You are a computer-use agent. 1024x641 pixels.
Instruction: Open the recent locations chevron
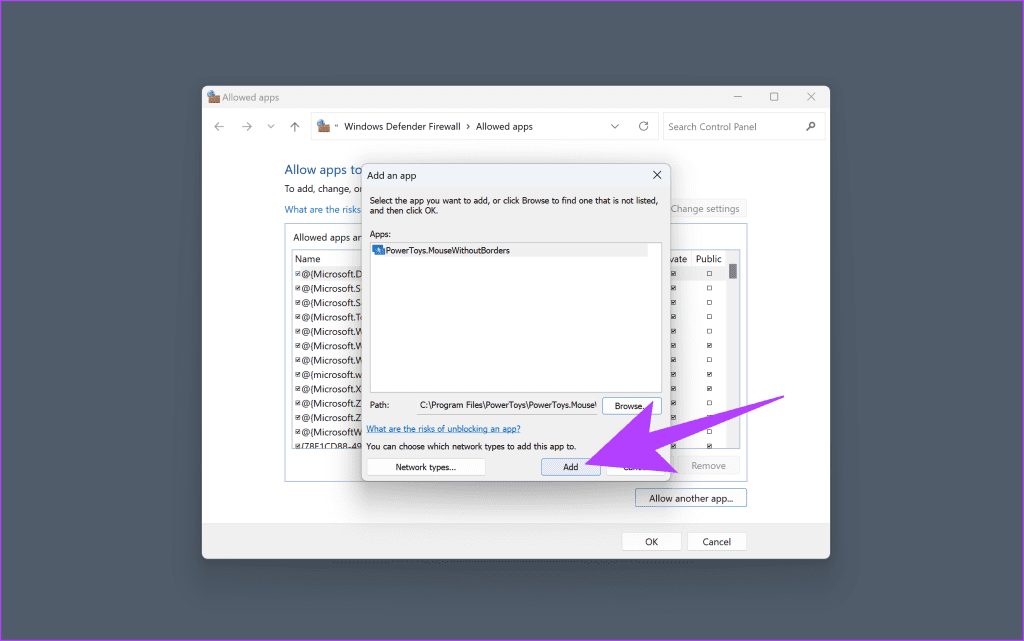271,127
